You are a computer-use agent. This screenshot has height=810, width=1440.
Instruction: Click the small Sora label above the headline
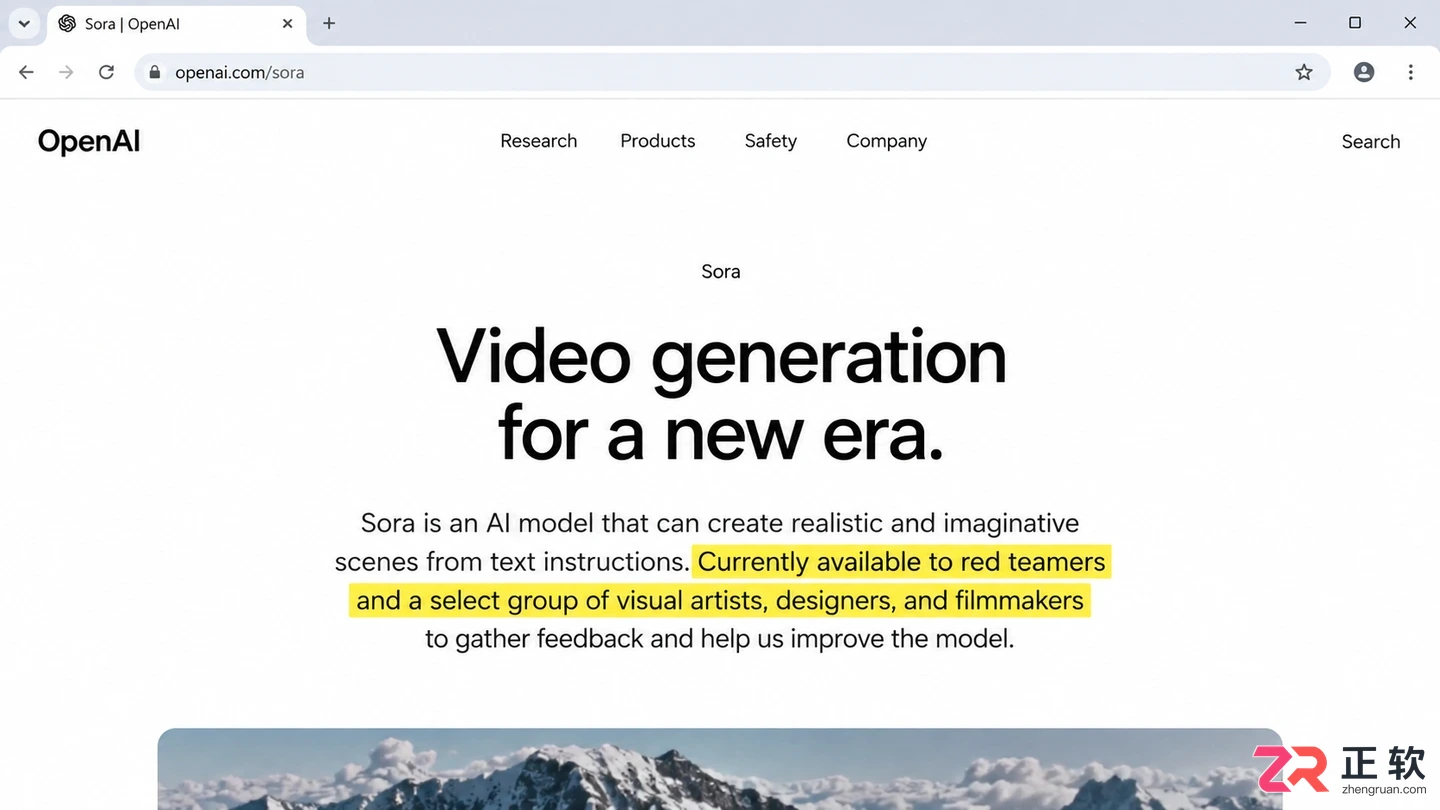721,272
